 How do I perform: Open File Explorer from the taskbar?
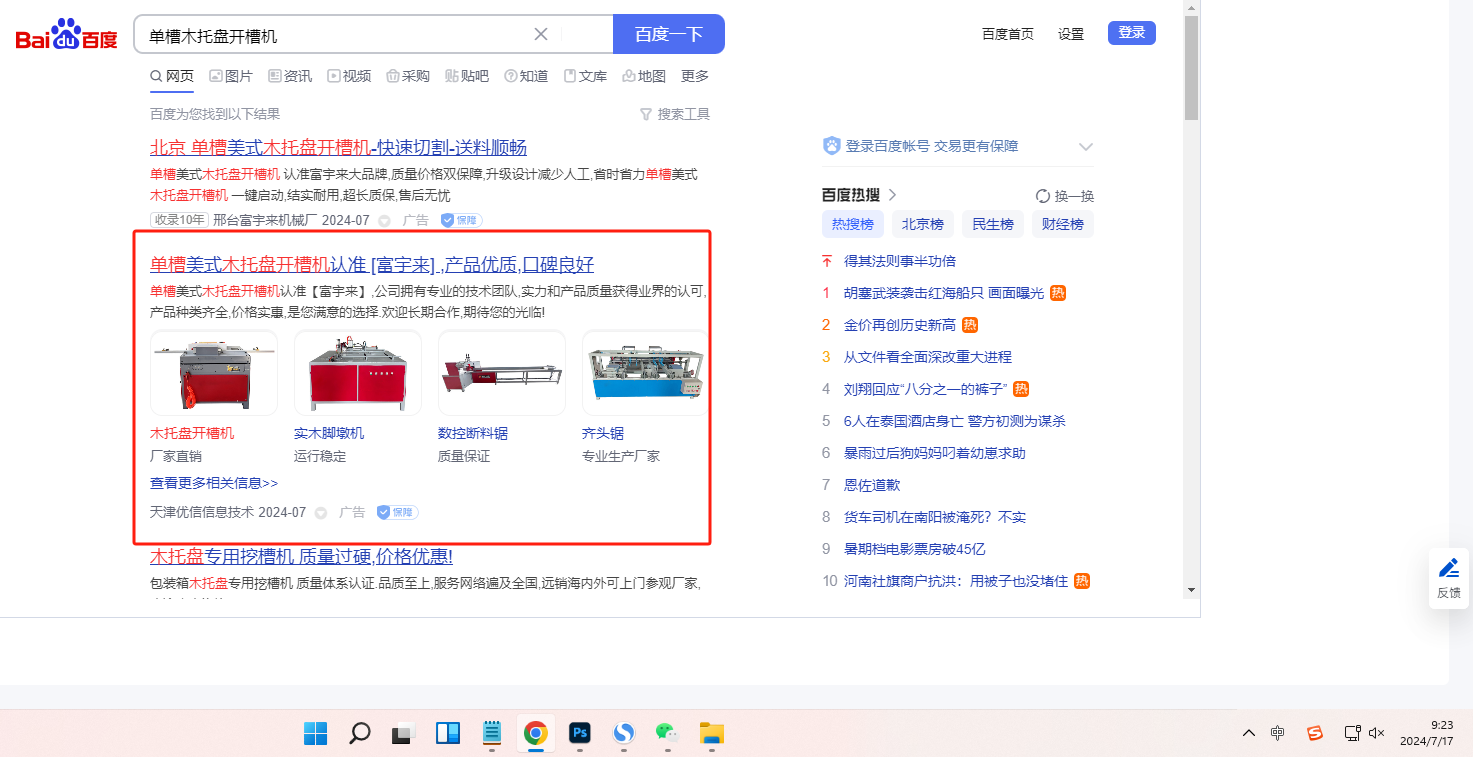(711, 733)
